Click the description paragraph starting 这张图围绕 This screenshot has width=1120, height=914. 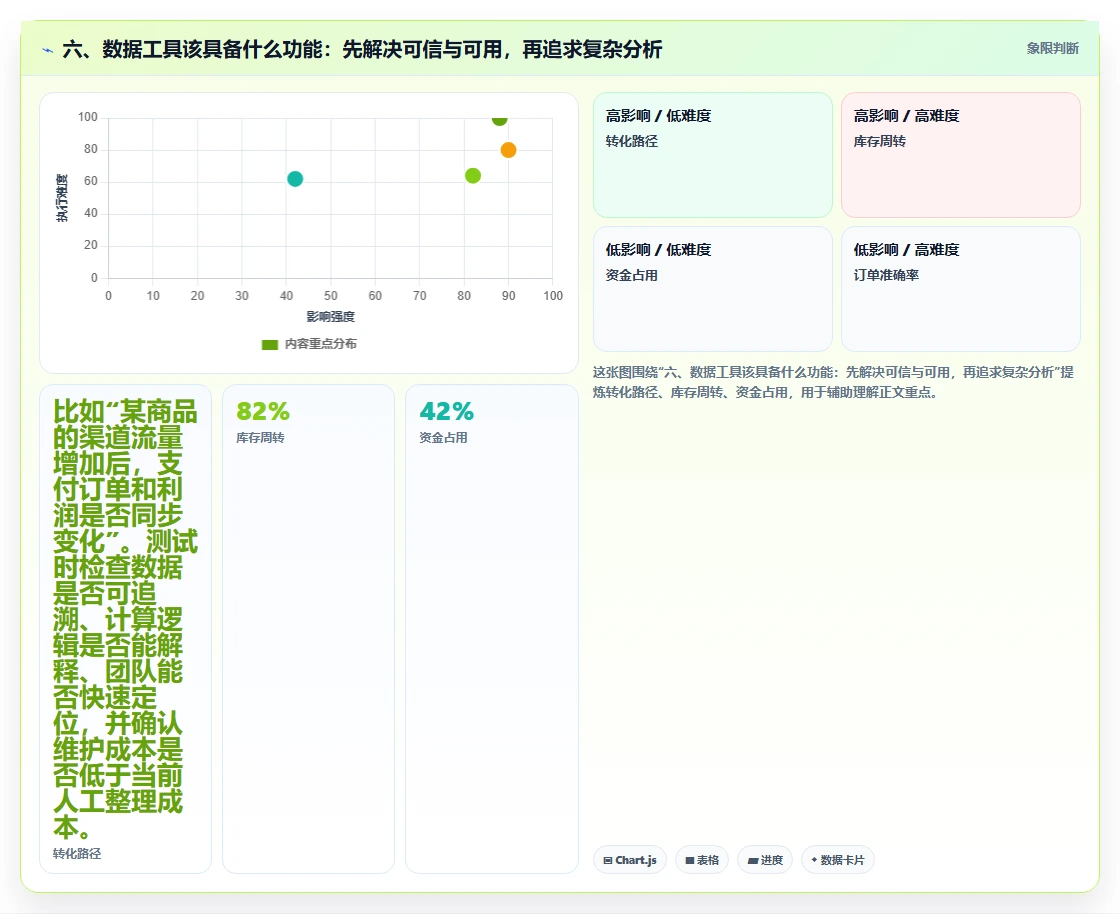pyautogui.click(x=833, y=382)
